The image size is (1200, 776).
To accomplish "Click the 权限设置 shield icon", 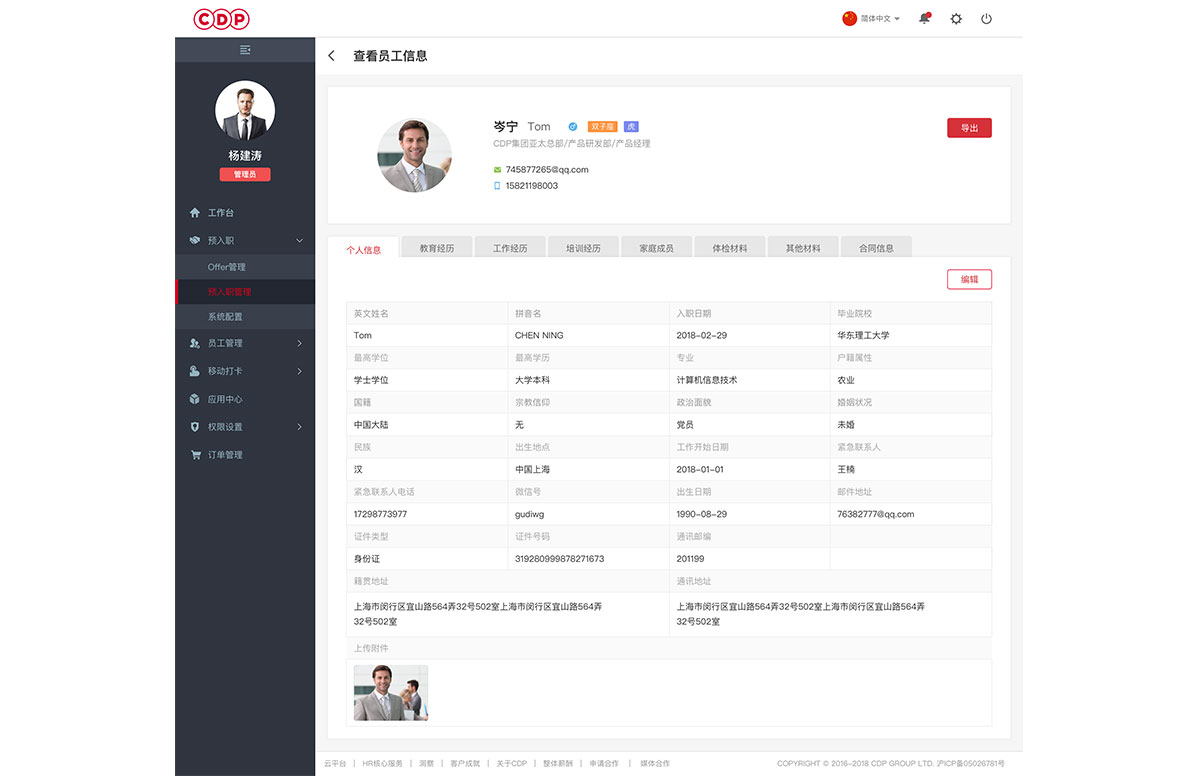I will click(x=195, y=427).
